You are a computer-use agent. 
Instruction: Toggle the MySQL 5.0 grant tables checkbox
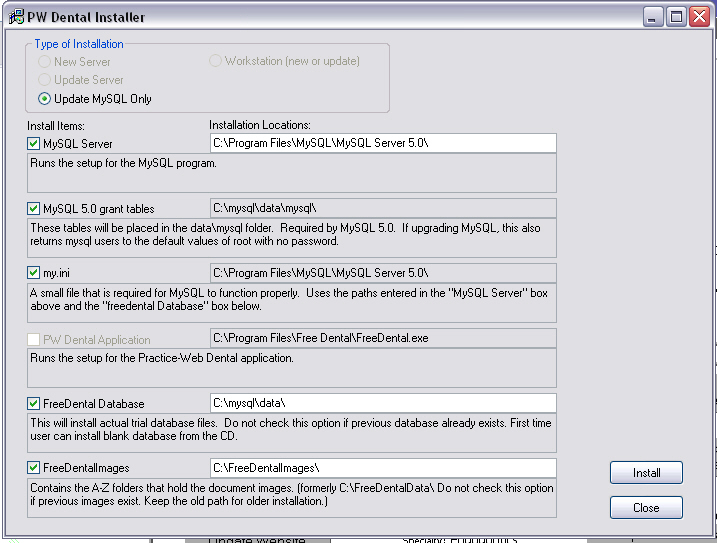pyautogui.click(x=34, y=209)
